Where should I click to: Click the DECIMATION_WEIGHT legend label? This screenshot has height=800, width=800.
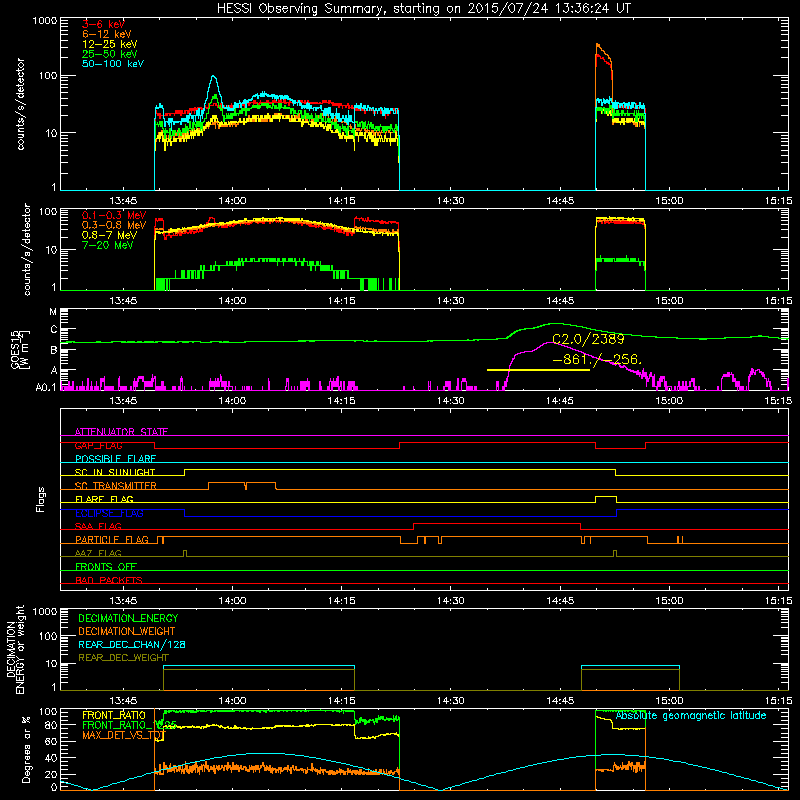(x=127, y=631)
